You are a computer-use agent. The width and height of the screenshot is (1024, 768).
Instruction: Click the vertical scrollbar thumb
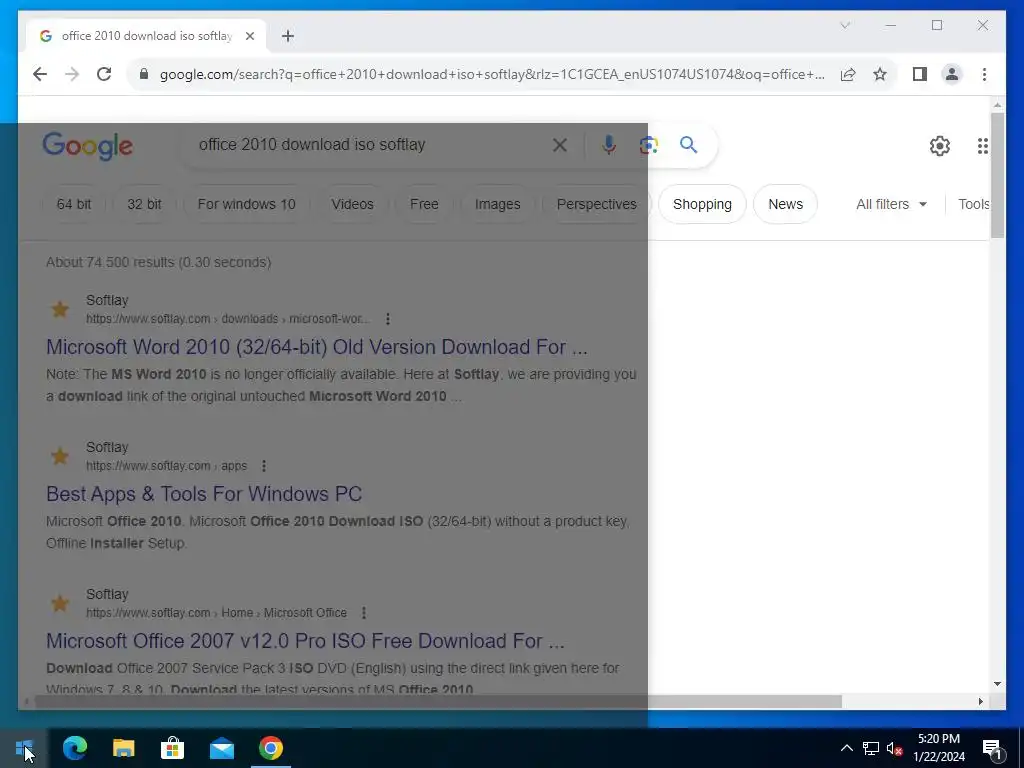(x=997, y=176)
